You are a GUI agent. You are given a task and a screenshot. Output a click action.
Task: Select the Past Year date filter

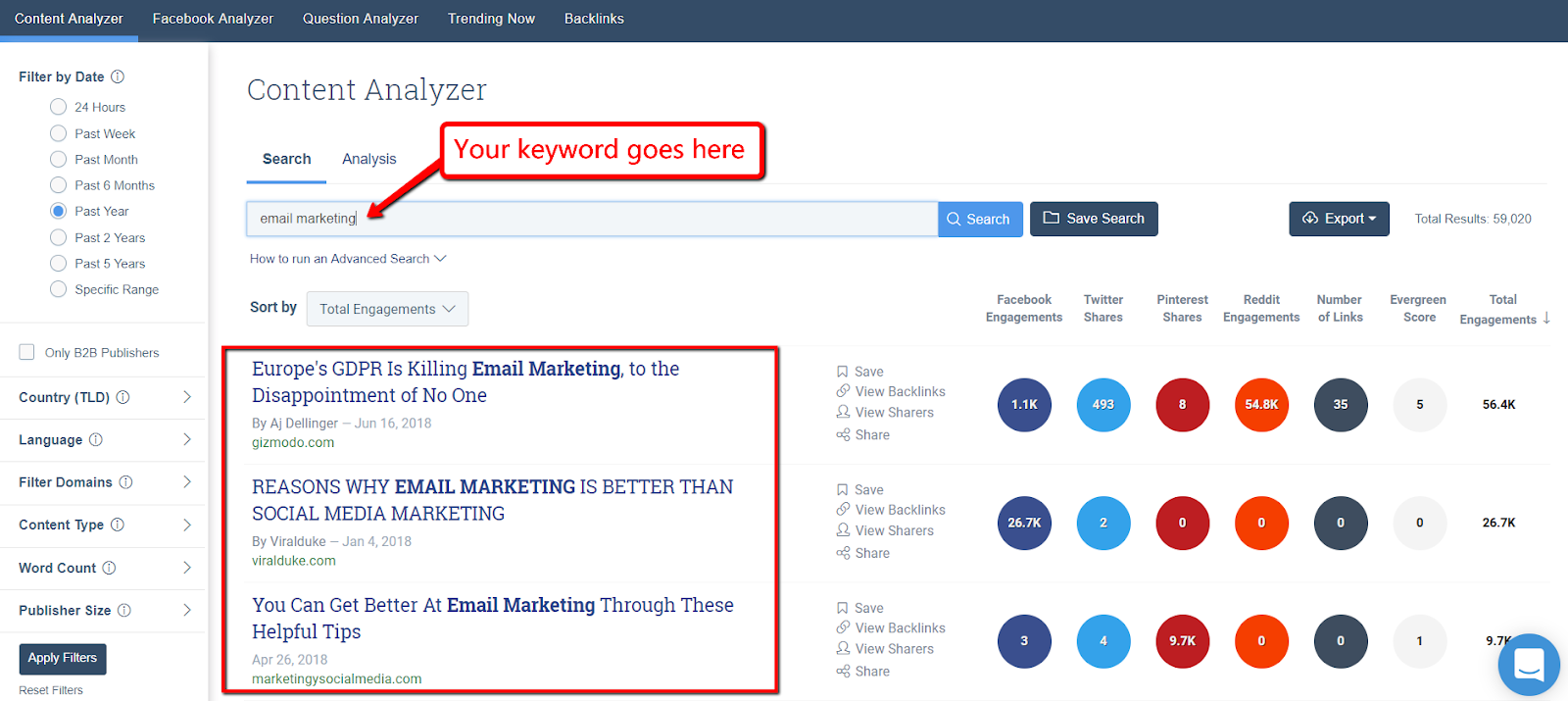coord(59,211)
